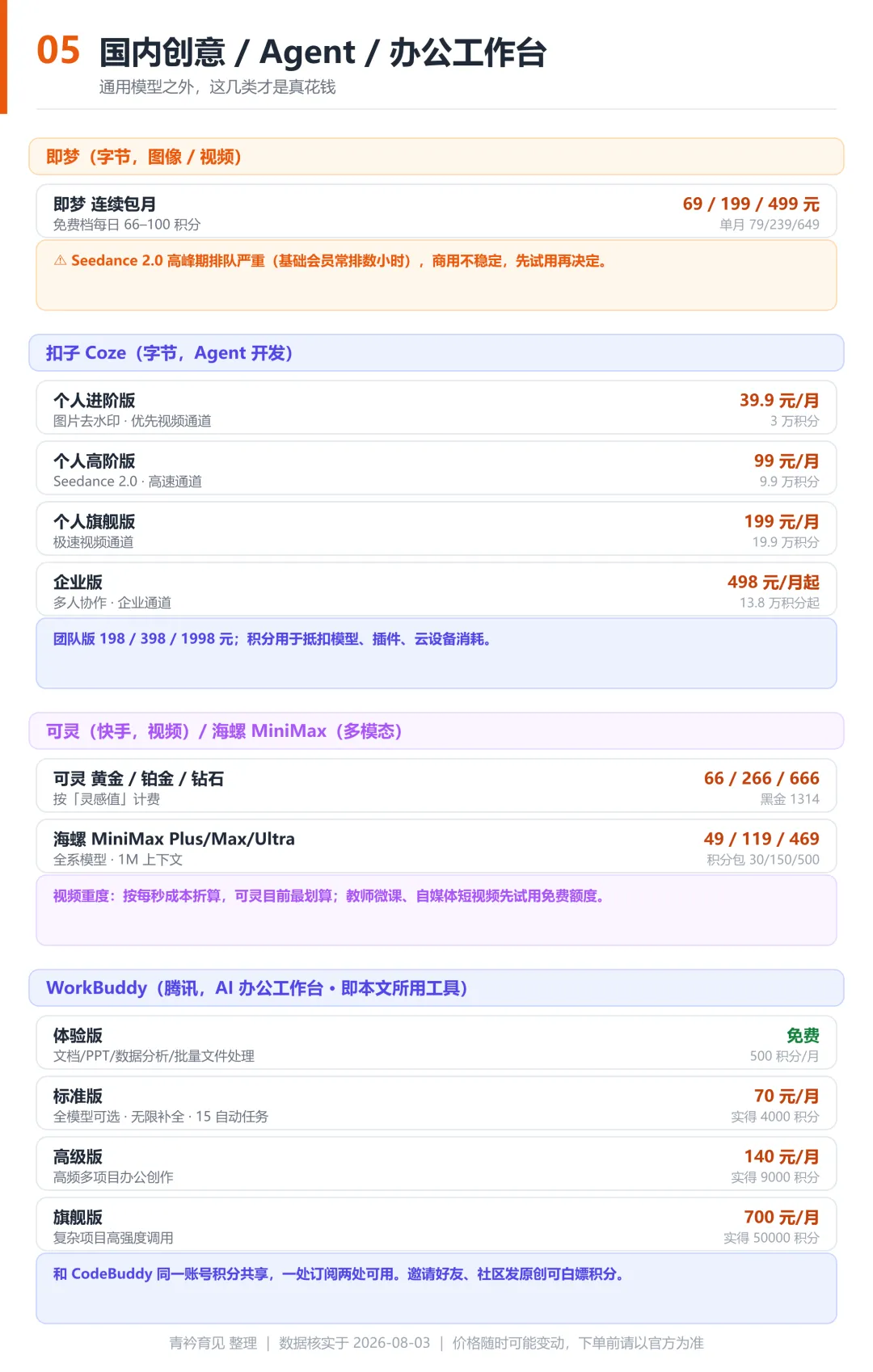Click the green 免费 price label
Image resolution: width=873 pixels, height=1372 pixels.
(x=803, y=1035)
